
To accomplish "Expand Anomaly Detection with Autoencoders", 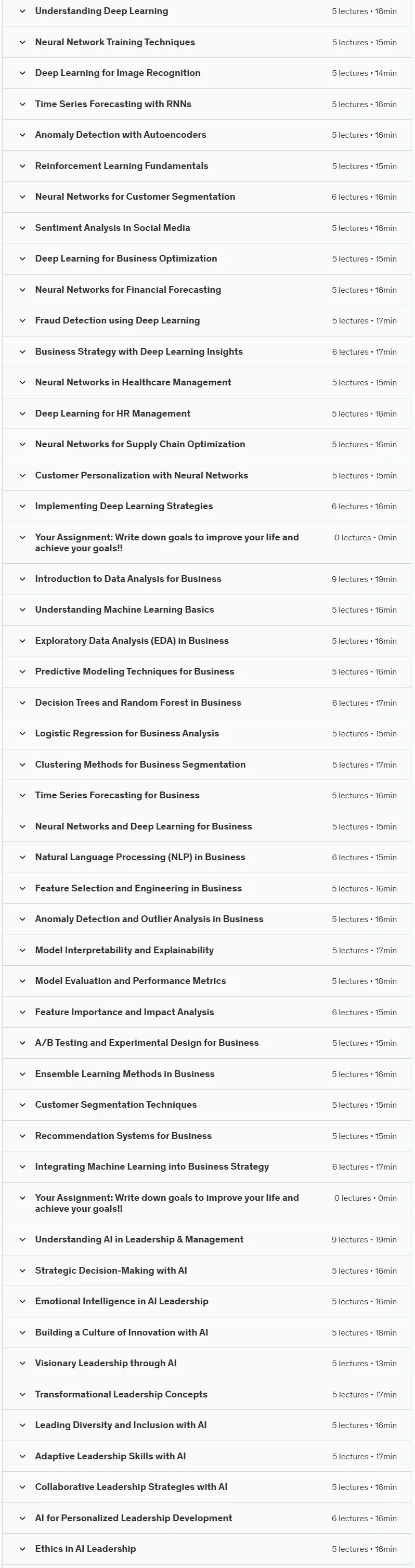I will [x=207, y=135].
